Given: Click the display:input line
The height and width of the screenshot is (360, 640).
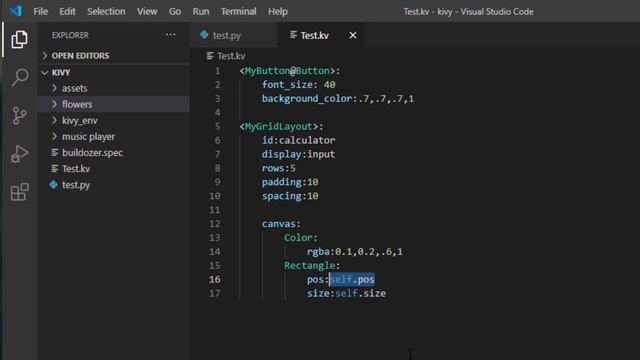Looking at the screenshot, I should coord(298,154).
